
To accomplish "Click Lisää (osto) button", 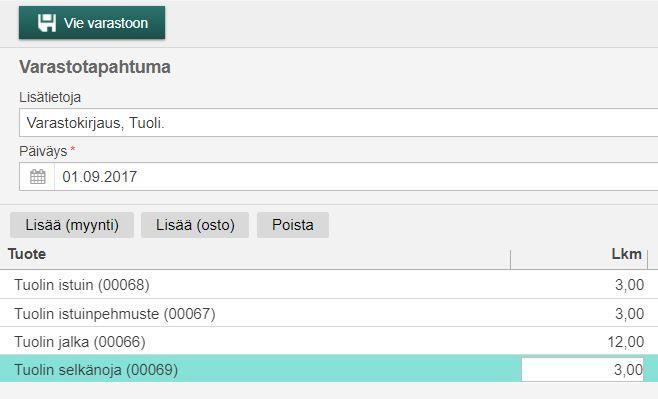I will point(195,225).
